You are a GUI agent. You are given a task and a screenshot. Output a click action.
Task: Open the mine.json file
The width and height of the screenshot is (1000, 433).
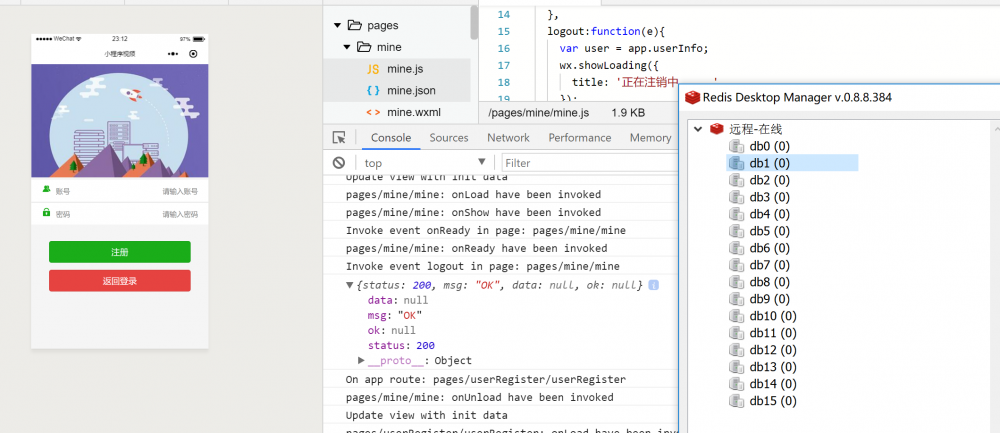click(411, 91)
